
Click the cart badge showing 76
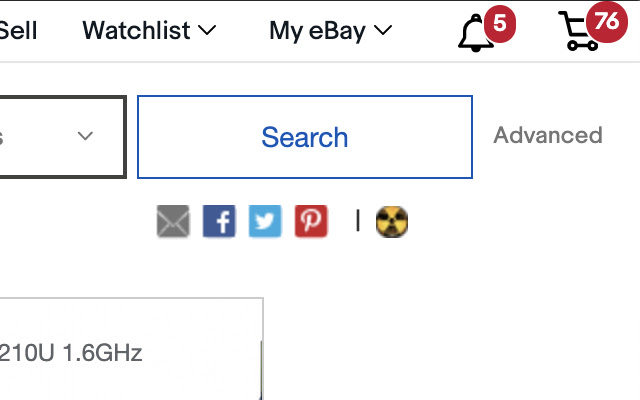pos(606,20)
